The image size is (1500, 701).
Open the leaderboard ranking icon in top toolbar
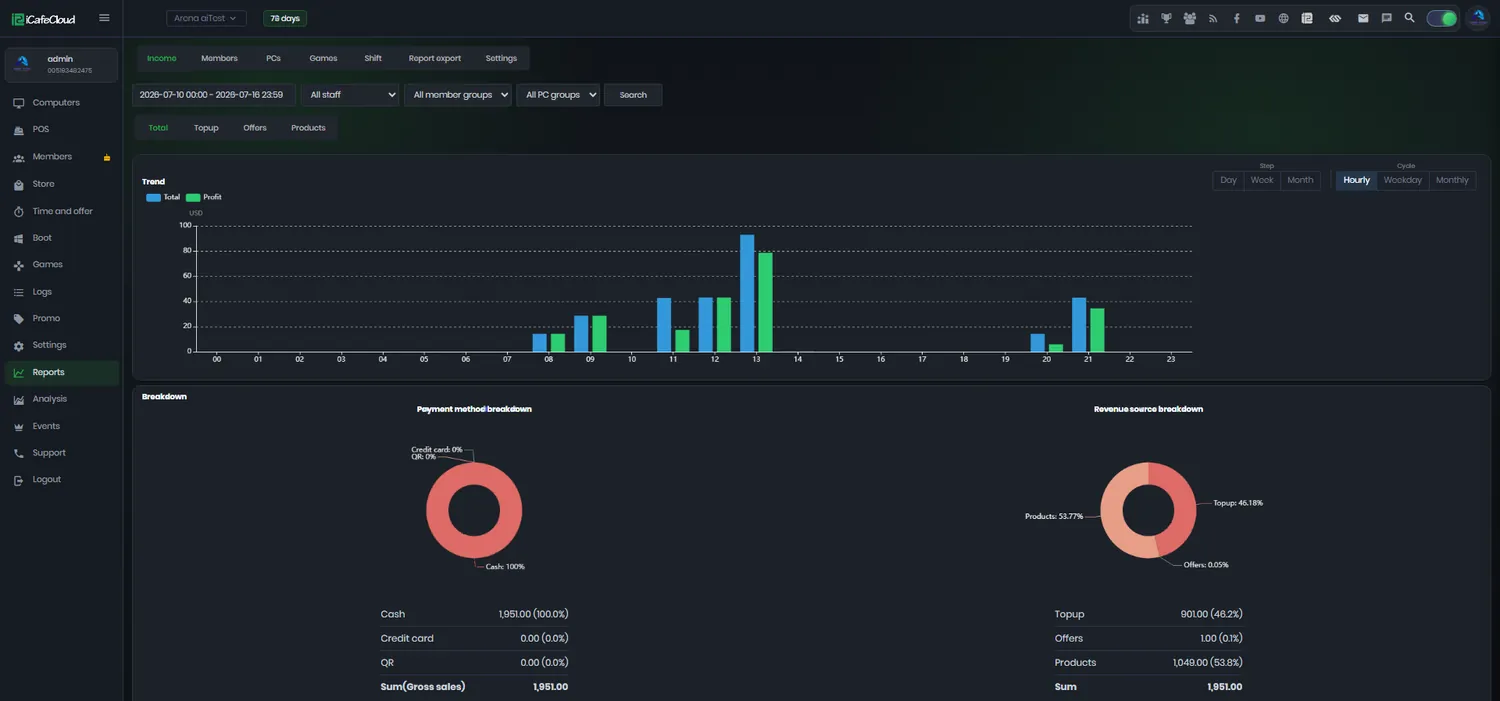[1142, 18]
